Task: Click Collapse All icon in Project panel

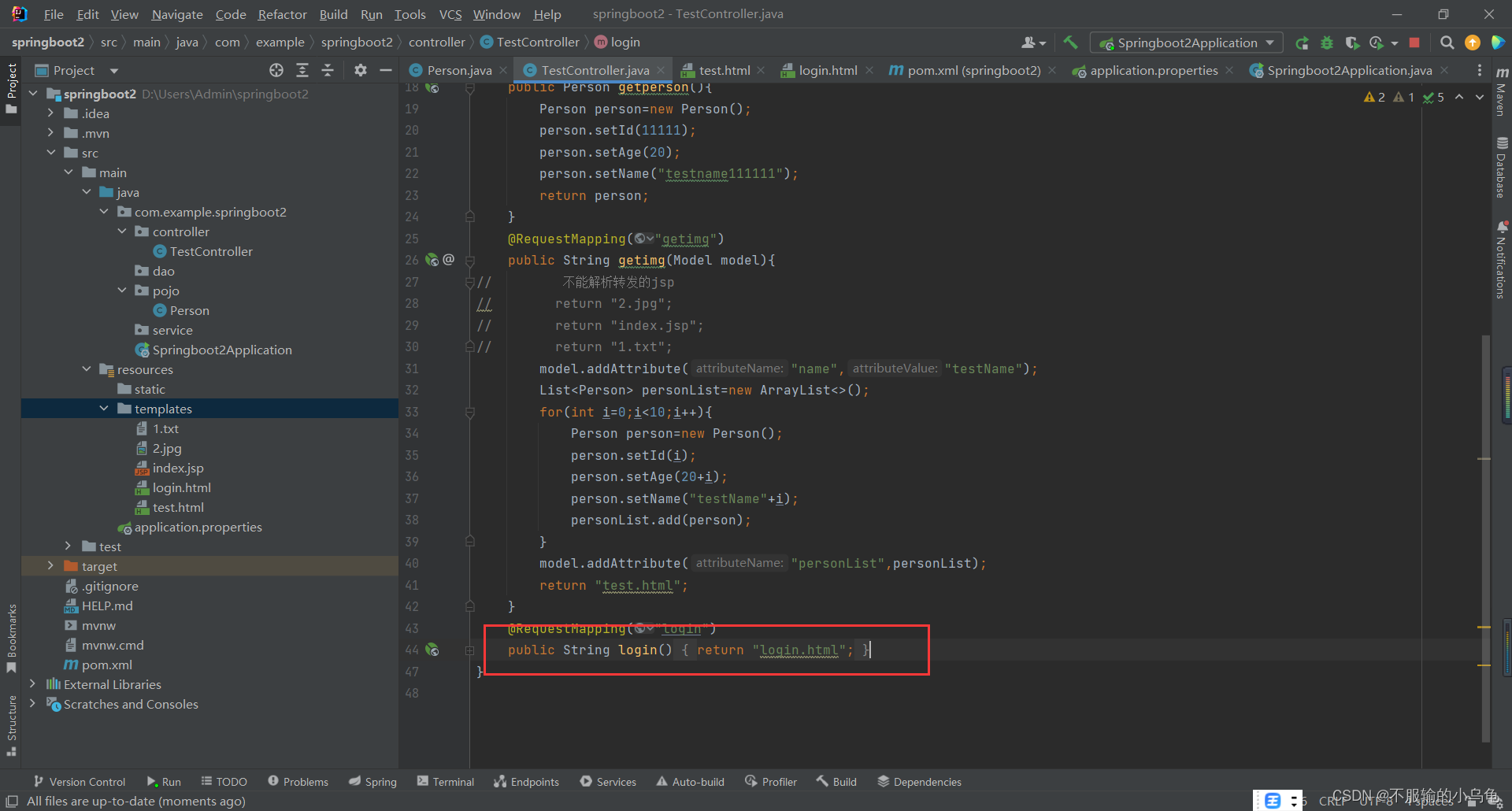Action: tap(328, 70)
